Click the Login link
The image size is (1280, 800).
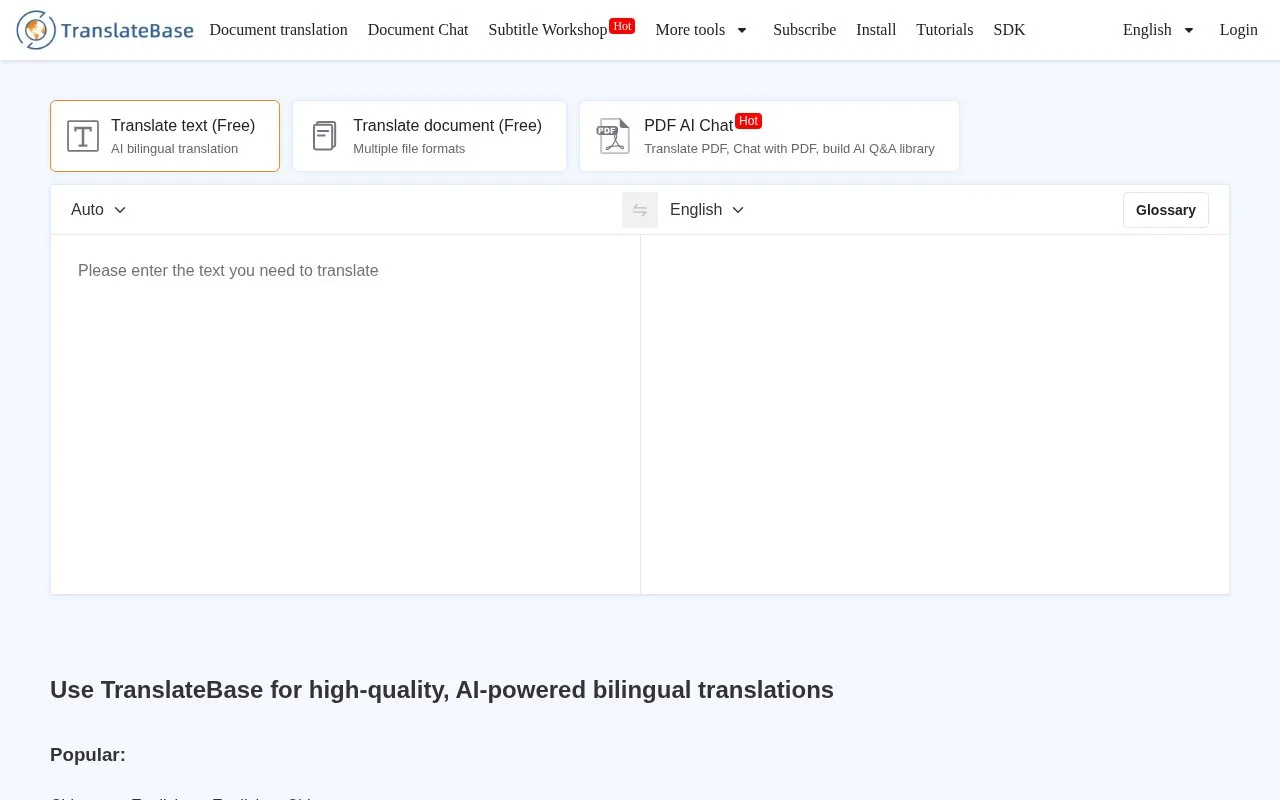tap(1238, 30)
